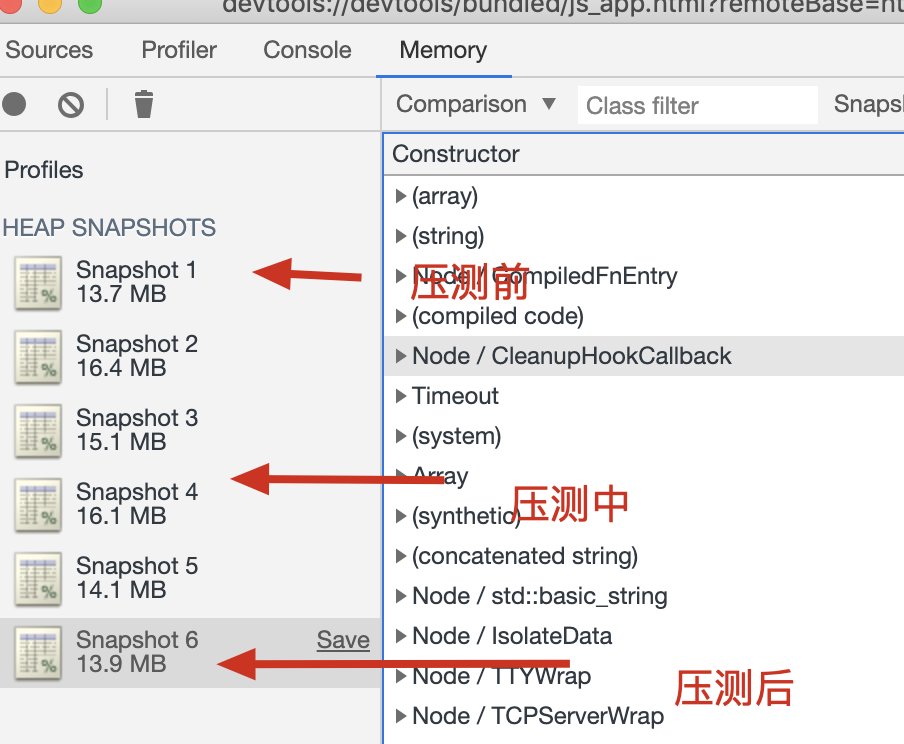Select Snapshot 1 icon in profiles list
The width and height of the screenshot is (904, 744).
coord(38,283)
